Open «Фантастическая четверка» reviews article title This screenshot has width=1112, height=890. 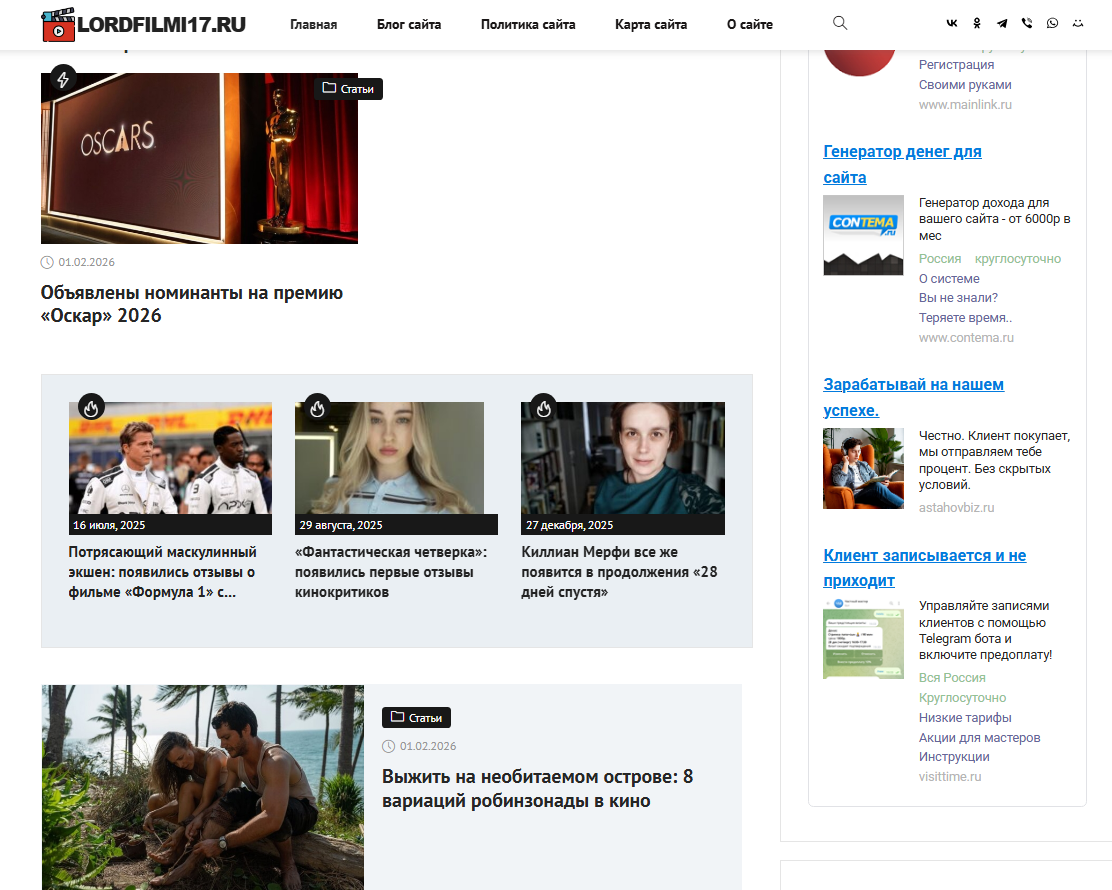[391, 572]
